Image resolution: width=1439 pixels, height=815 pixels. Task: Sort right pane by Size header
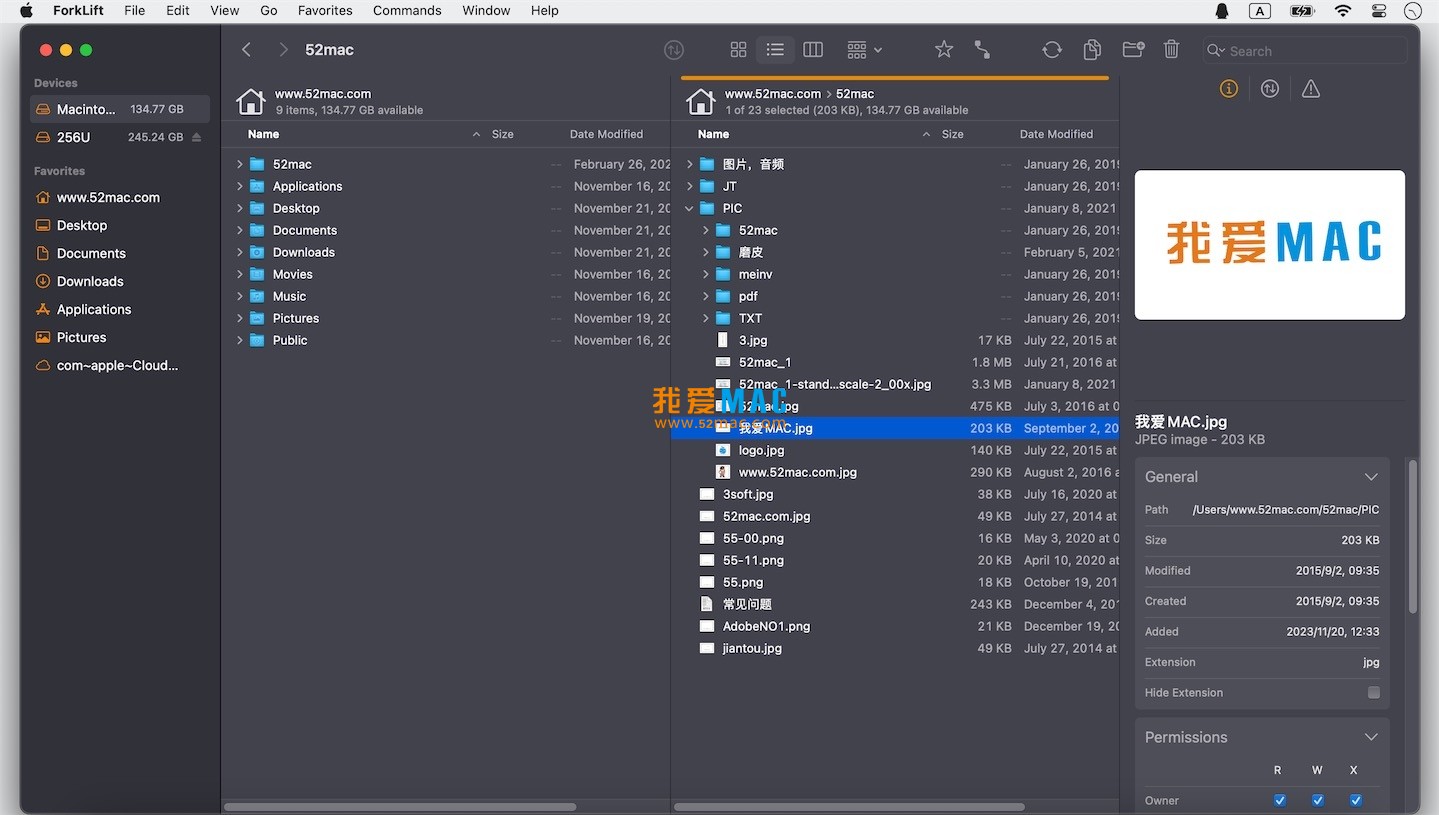click(953, 134)
